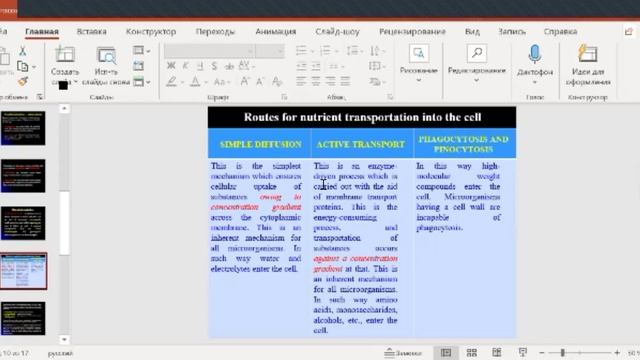The image size is (640, 360).
Task: Center the text alignment
Action: [x=316, y=81]
